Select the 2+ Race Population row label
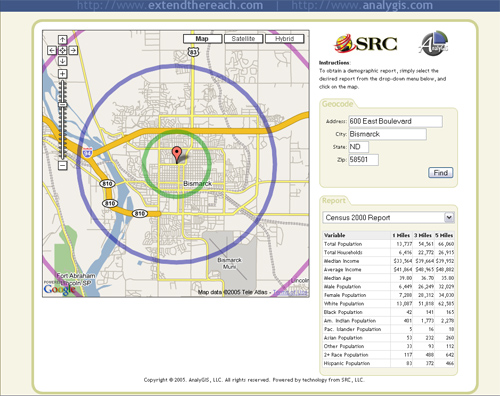This screenshot has width=500, height=396. [x=346, y=355]
